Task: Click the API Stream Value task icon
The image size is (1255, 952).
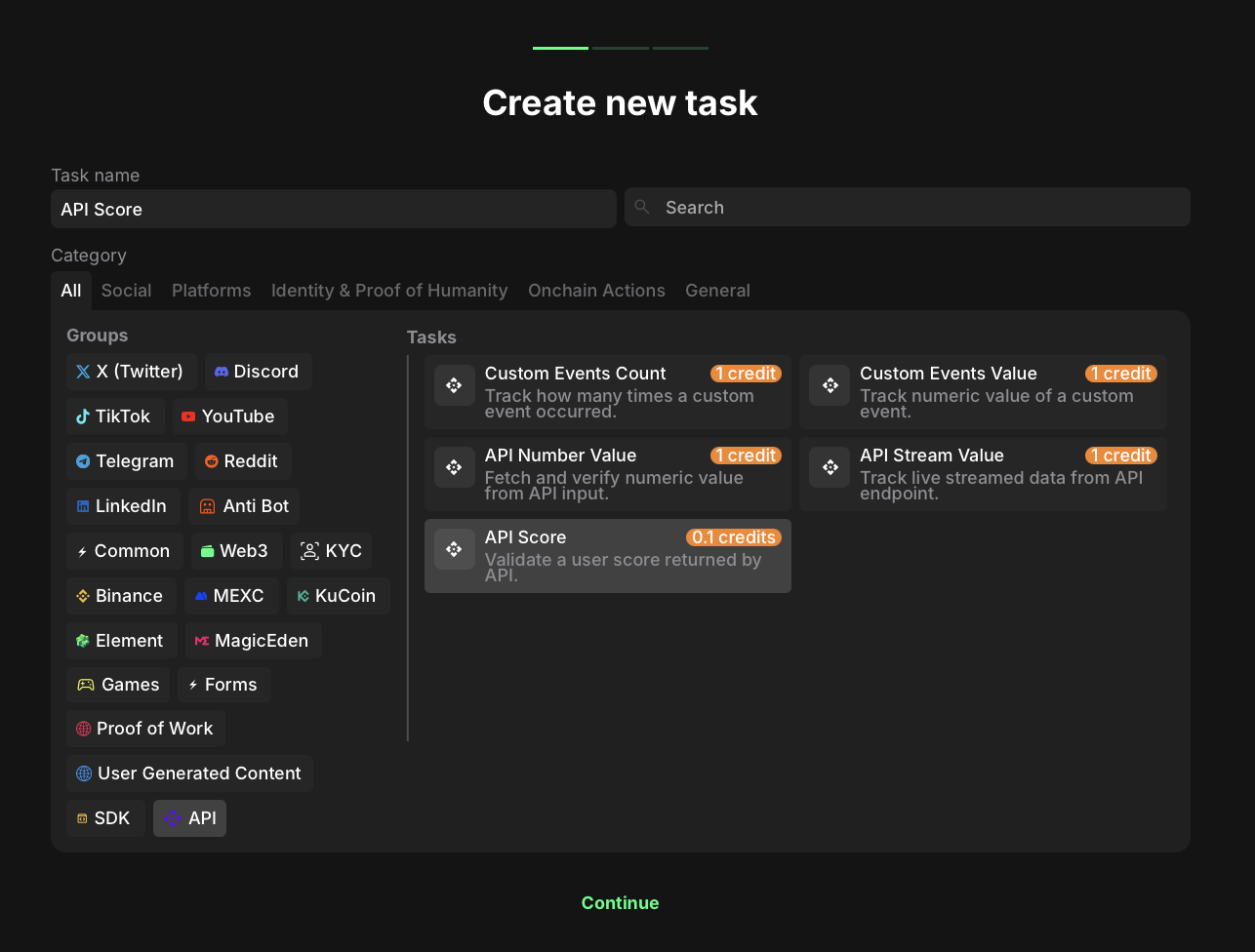Action: point(830,467)
